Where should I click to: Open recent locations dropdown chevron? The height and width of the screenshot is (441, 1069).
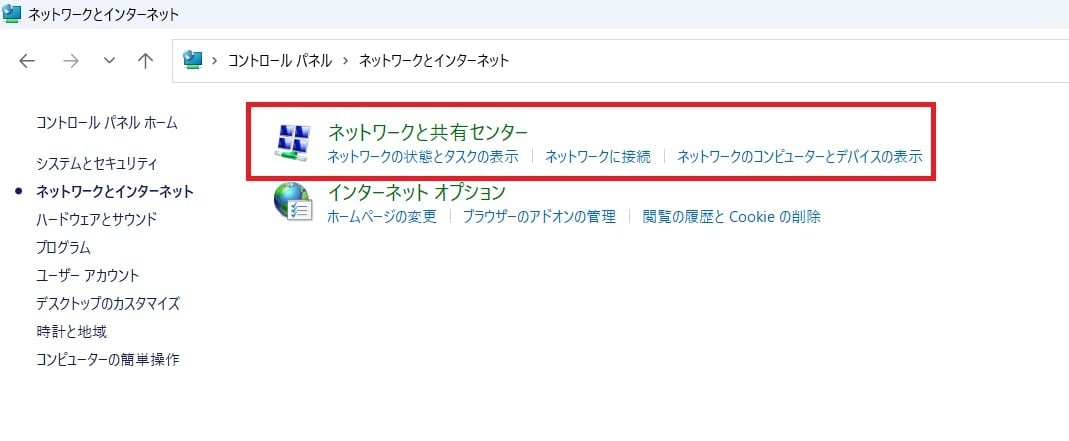click(x=109, y=61)
